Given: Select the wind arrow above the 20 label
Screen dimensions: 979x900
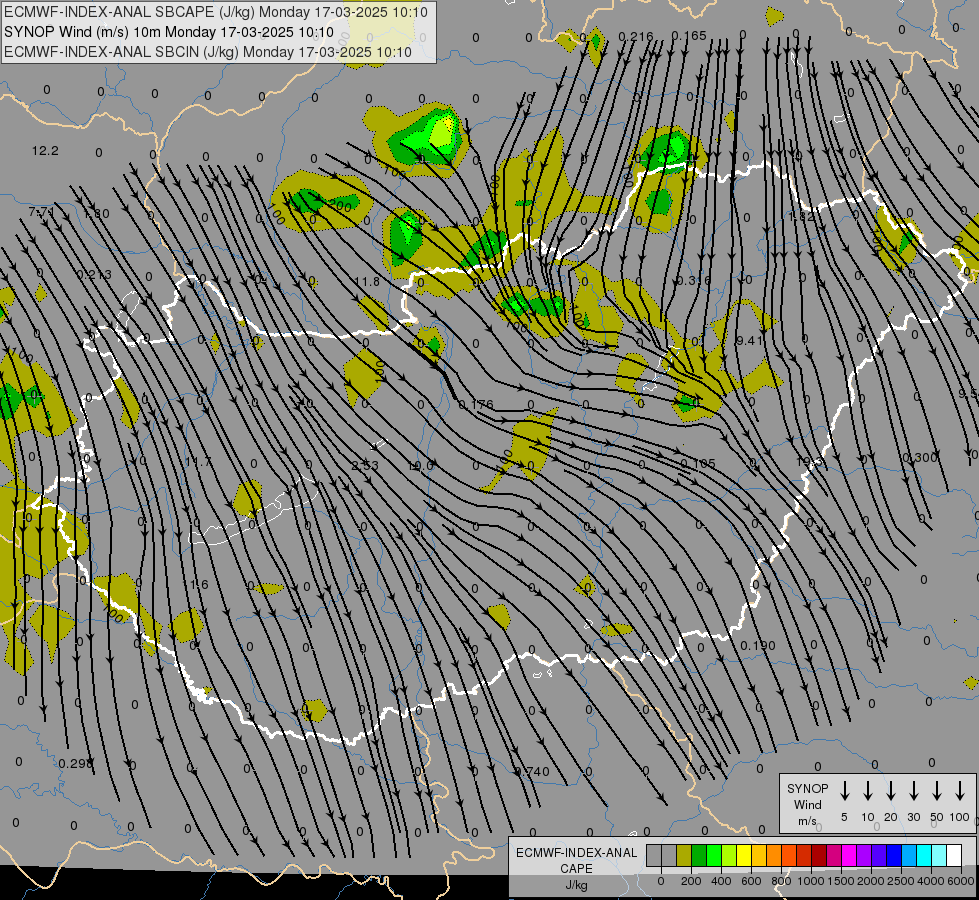Looking at the screenshot, I should click(890, 791).
